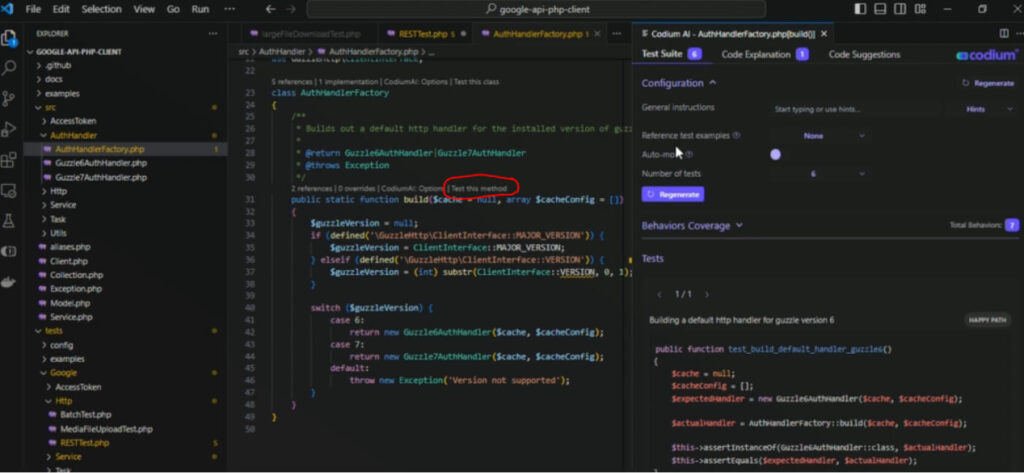Open MediaFileUploadTest.php in explorer
1024x473 pixels.
coord(106,429)
